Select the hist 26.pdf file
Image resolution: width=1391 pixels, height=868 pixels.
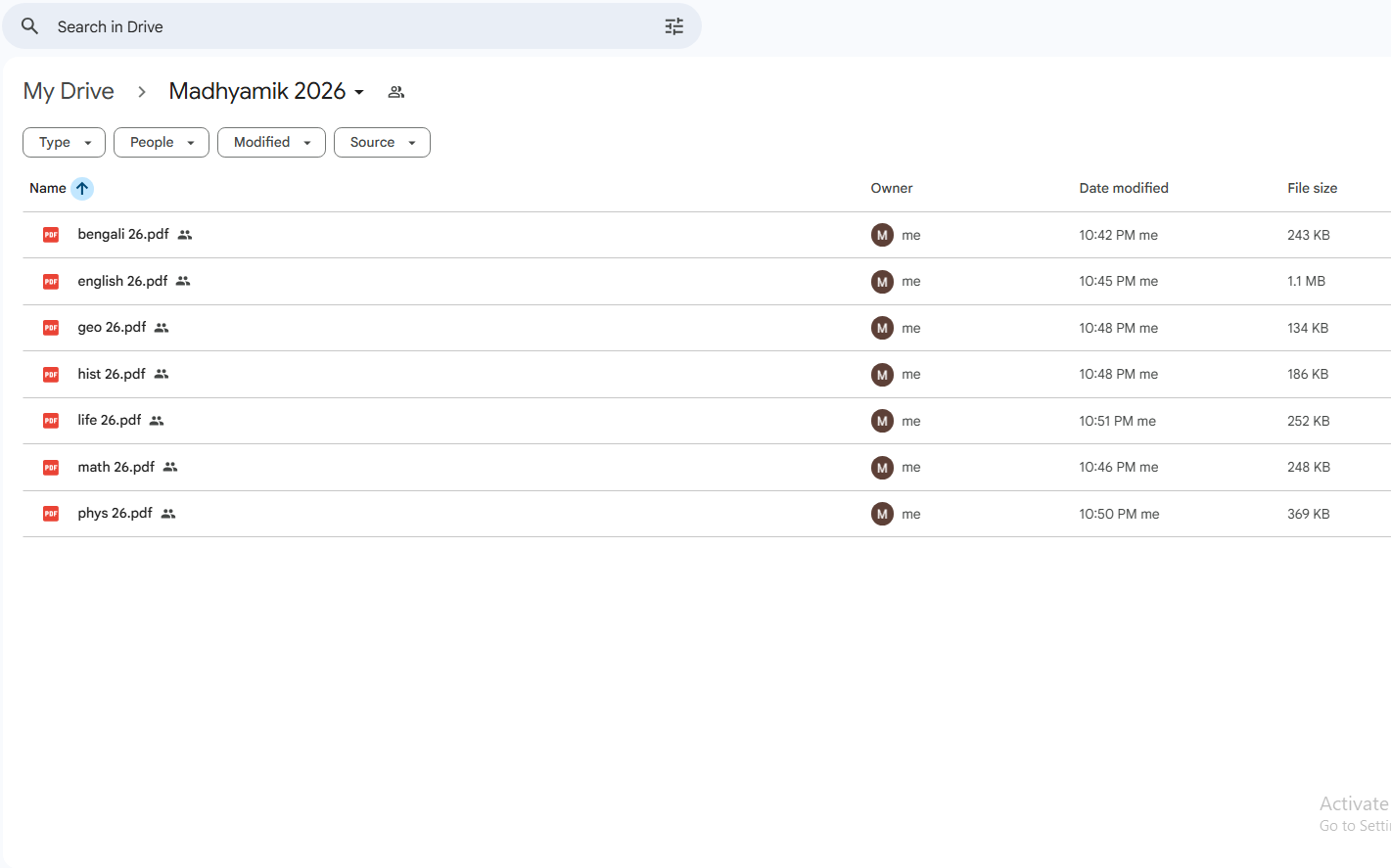[x=112, y=375]
